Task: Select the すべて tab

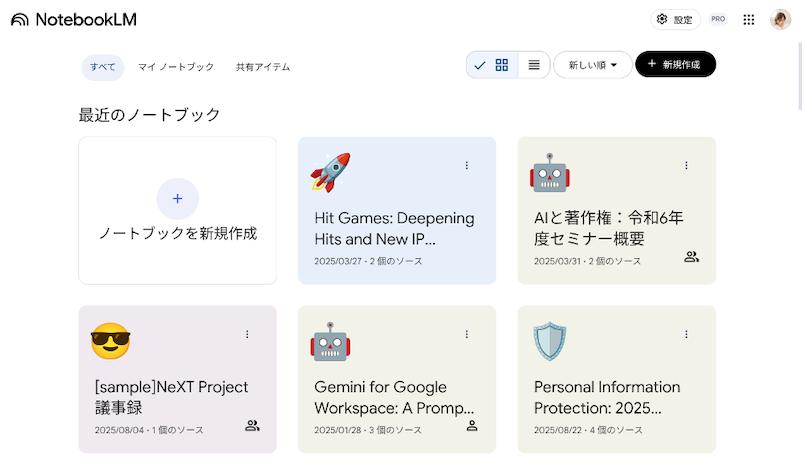Action: pyautogui.click(x=103, y=67)
